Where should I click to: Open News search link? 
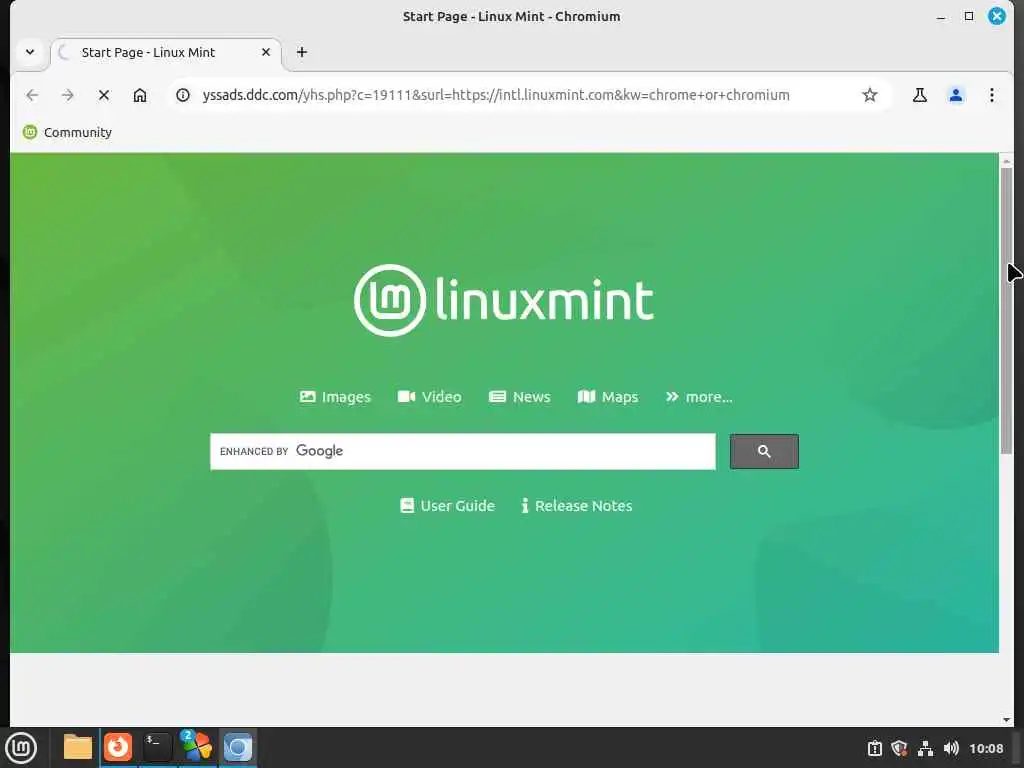click(x=520, y=397)
